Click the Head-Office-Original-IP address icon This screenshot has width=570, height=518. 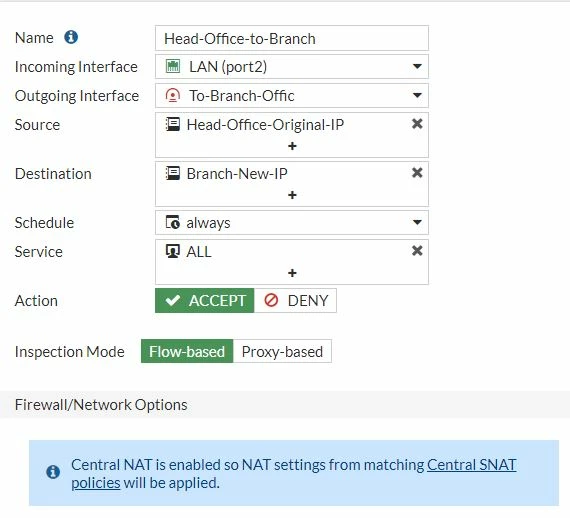pos(173,124)
